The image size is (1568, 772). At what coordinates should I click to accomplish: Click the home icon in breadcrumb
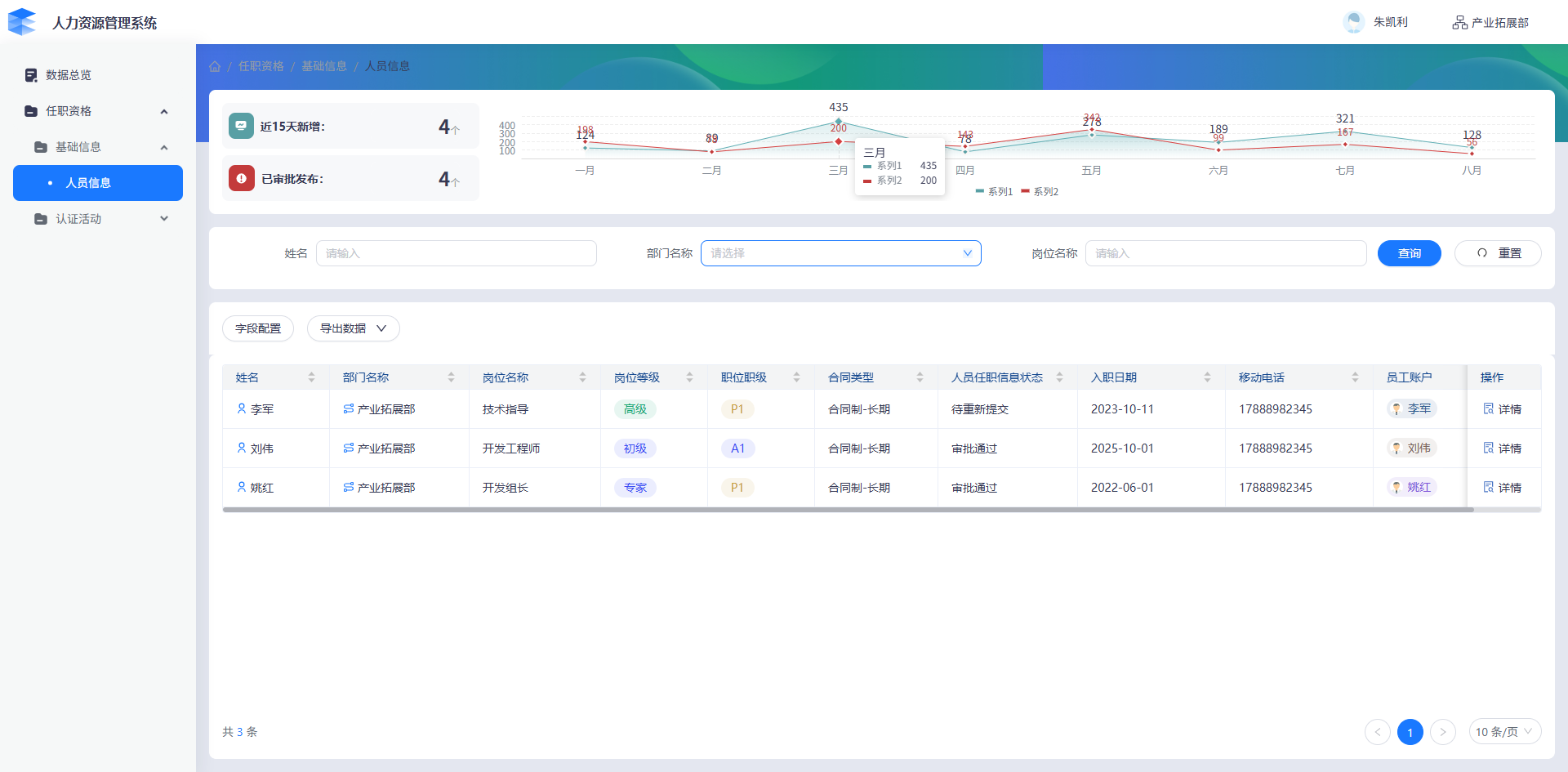click(x=215, y=66)
